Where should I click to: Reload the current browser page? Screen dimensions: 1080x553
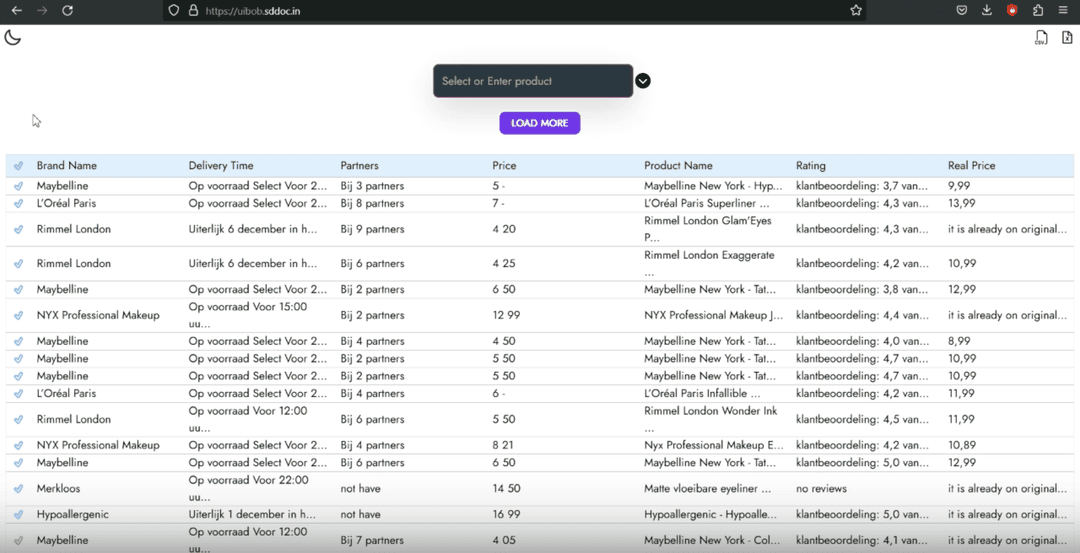coord(68,10)
